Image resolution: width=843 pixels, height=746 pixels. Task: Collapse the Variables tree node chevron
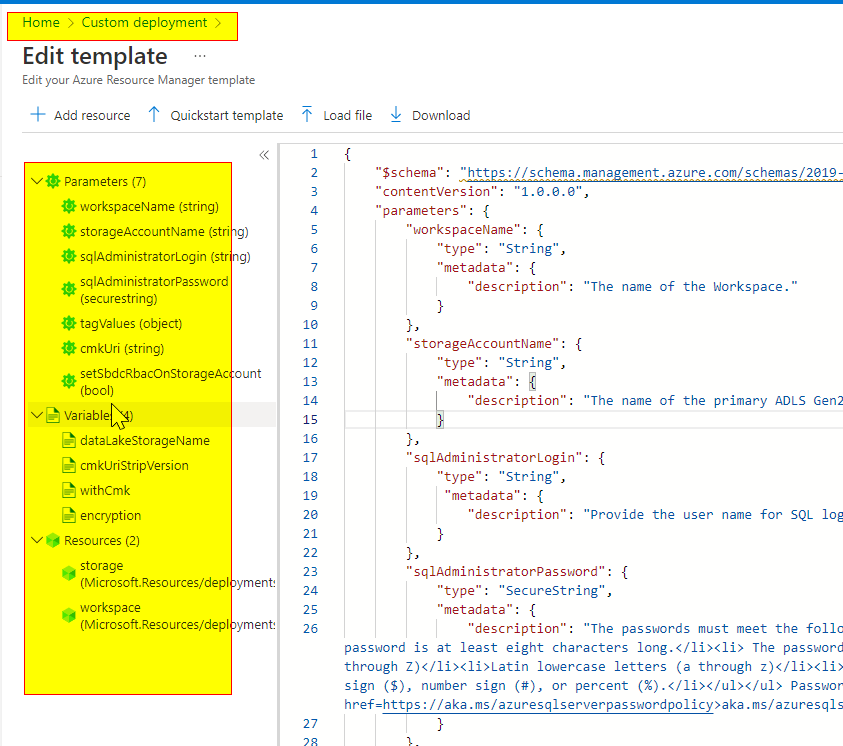pos(37,415)
